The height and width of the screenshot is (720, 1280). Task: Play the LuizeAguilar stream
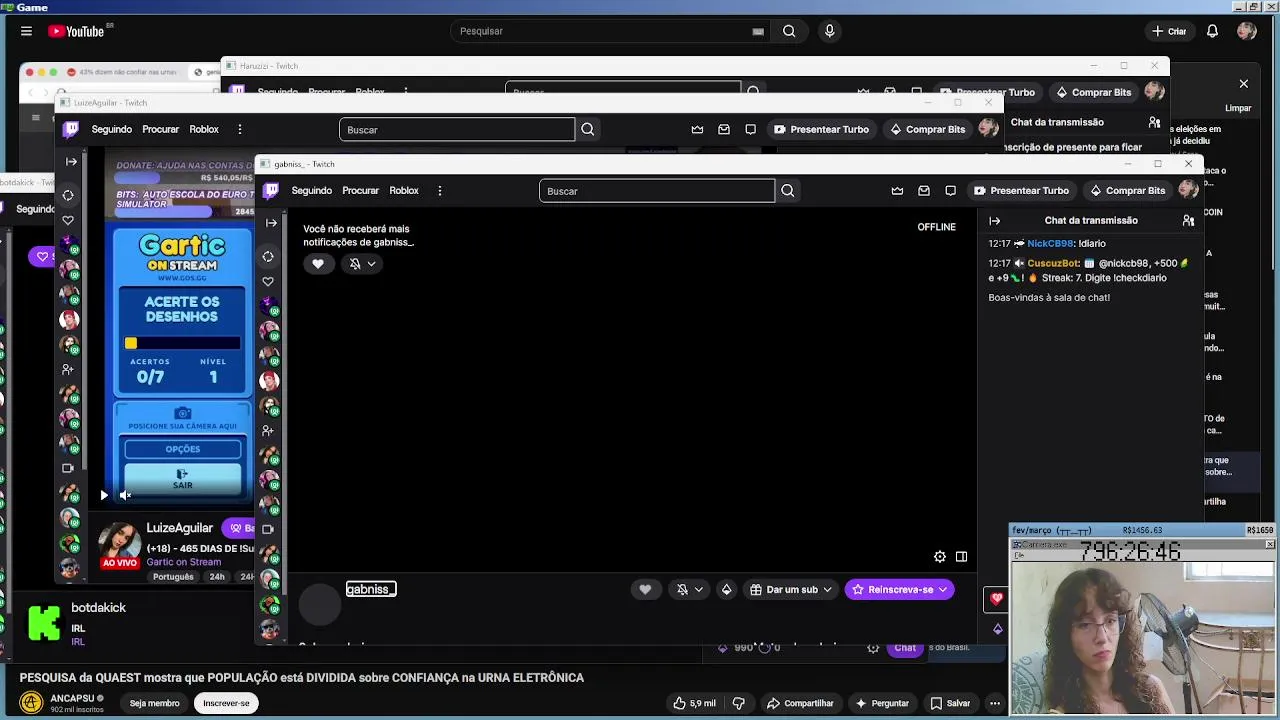(104, 495)
